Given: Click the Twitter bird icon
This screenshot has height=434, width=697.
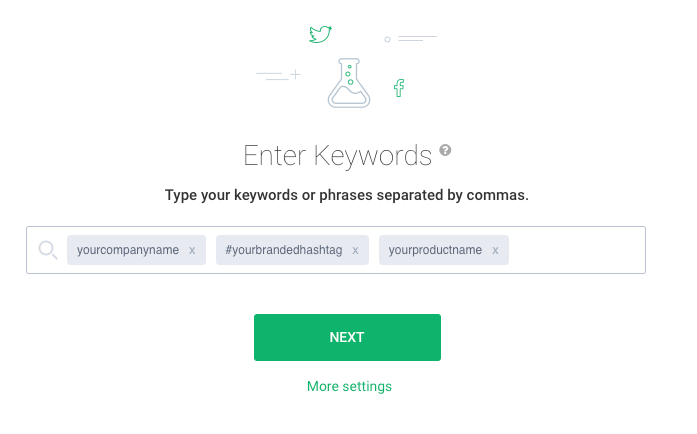Looking at the screenshot, I should [x=320, y=35].
